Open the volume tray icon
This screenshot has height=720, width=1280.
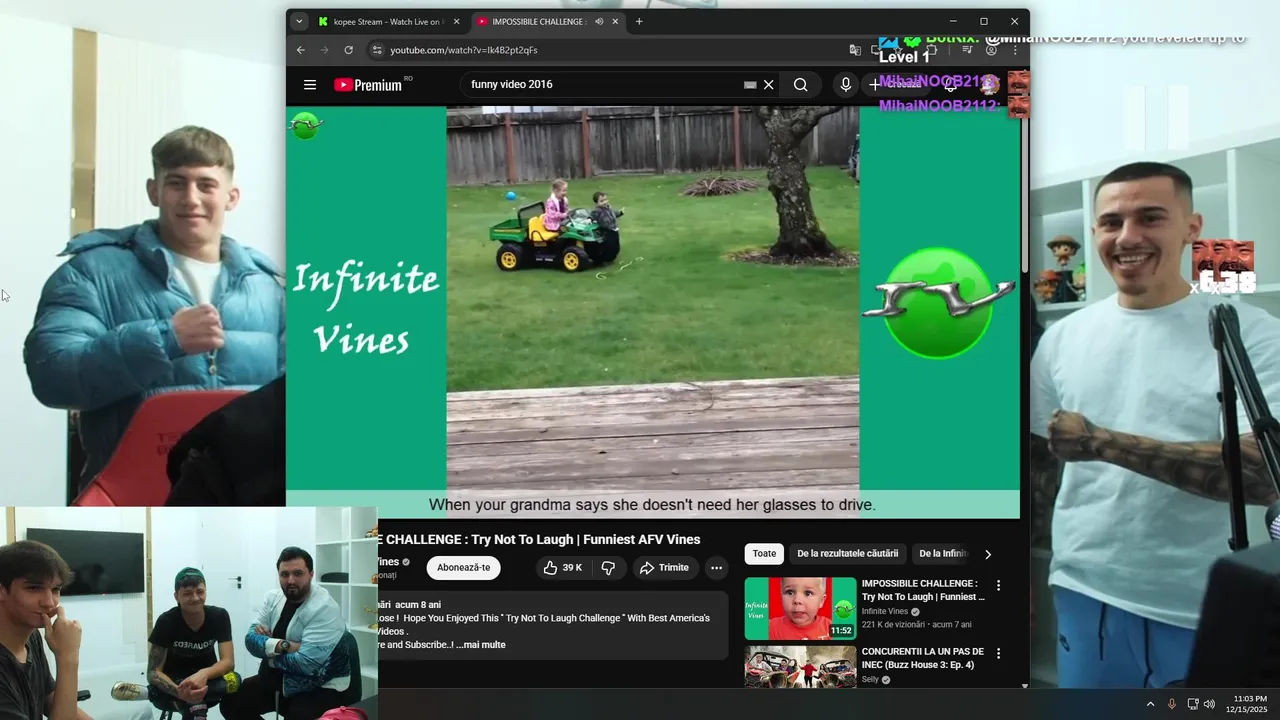(1209, 704)
